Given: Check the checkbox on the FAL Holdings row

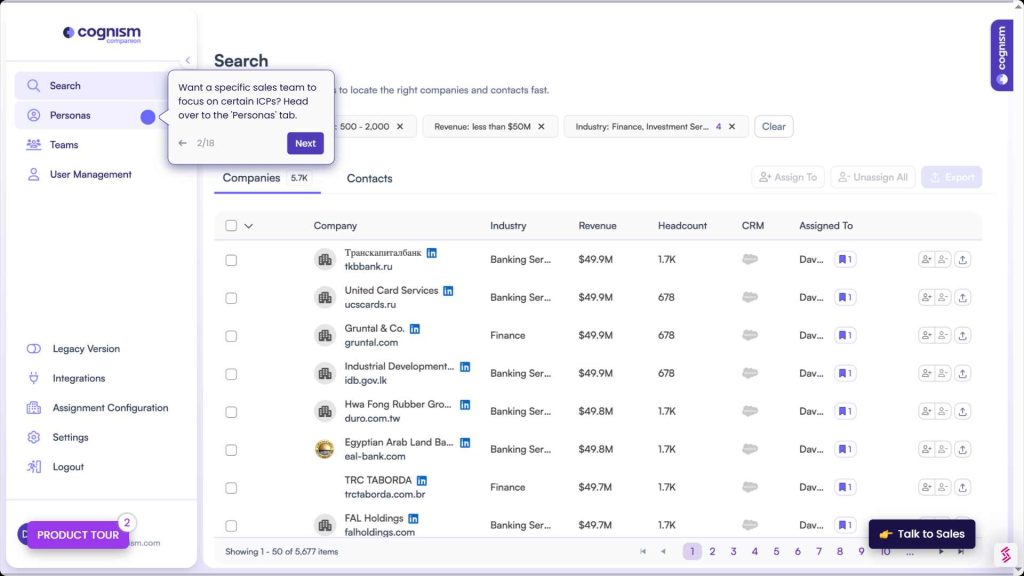Looking at the screenshot, I should (231, 525).
